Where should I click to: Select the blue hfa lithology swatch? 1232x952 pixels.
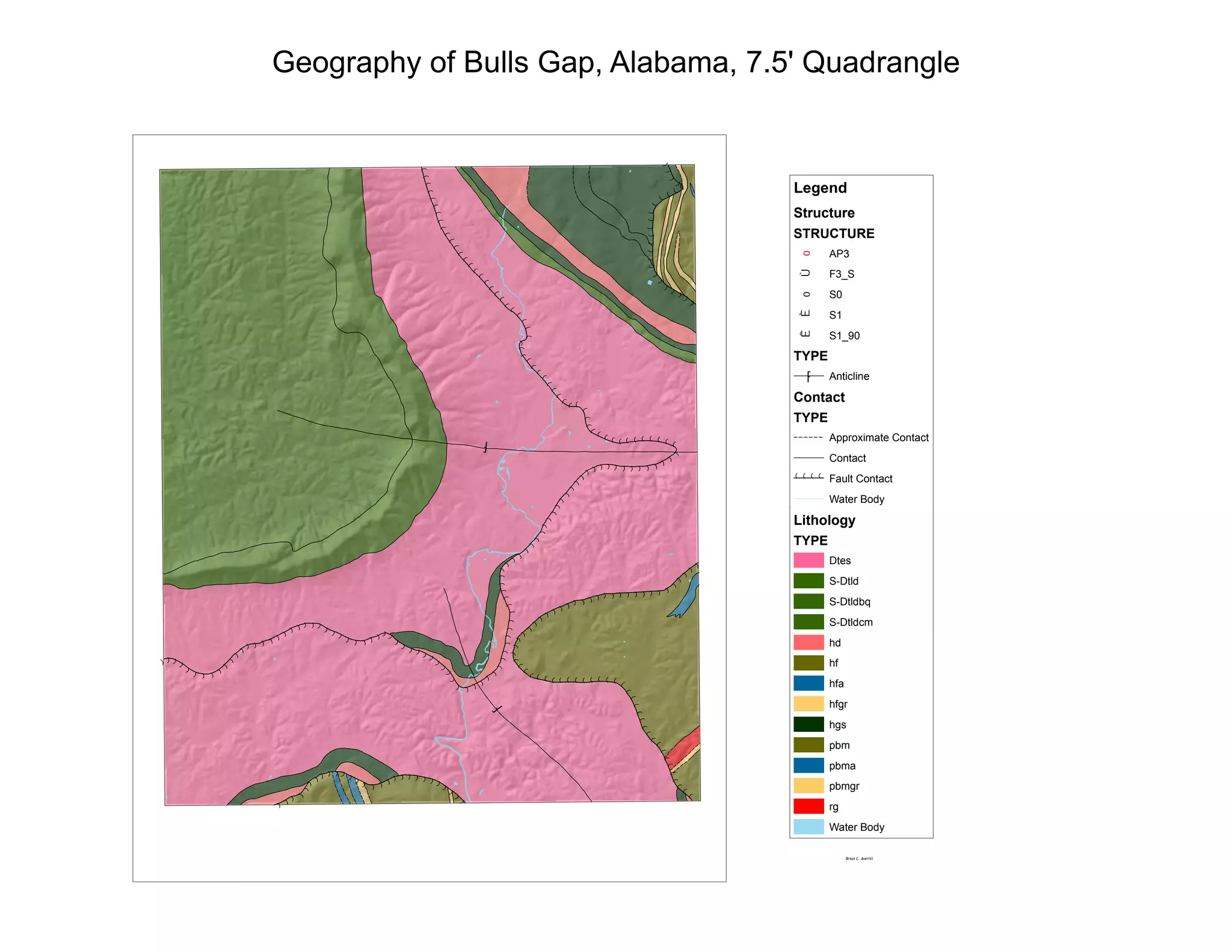(x=808, y=683)
